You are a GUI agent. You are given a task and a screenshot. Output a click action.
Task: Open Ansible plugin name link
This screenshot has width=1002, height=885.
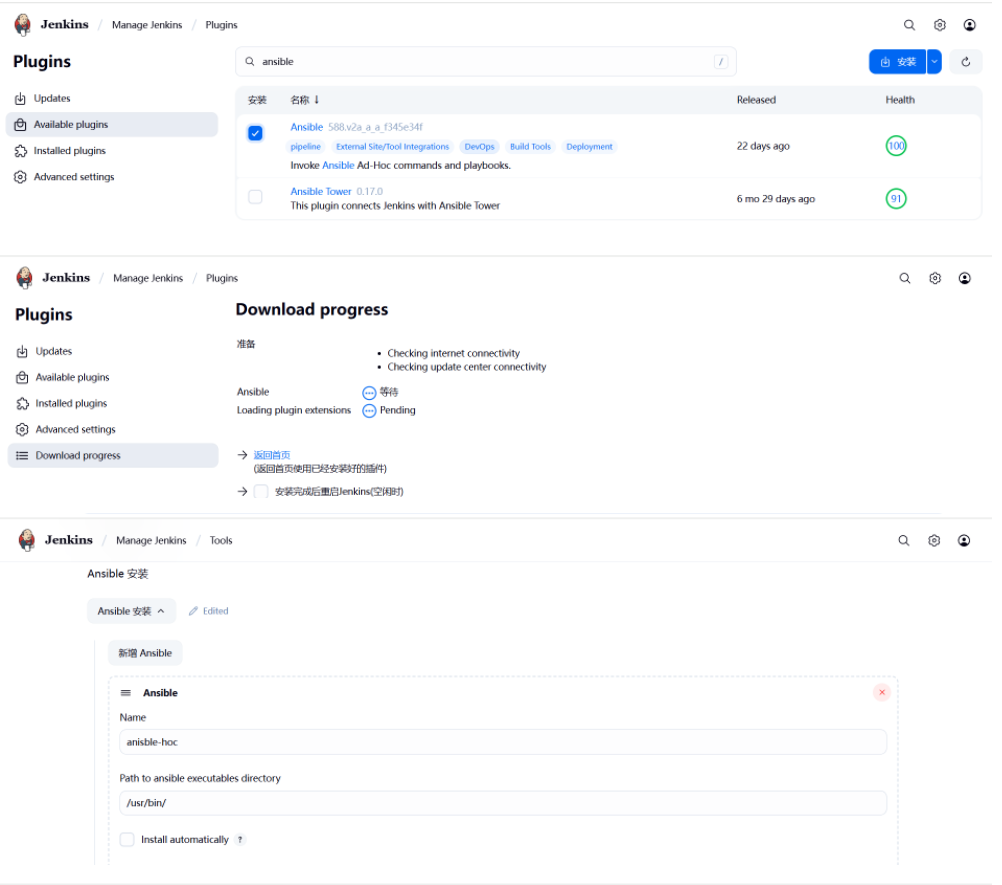point(306,127)
